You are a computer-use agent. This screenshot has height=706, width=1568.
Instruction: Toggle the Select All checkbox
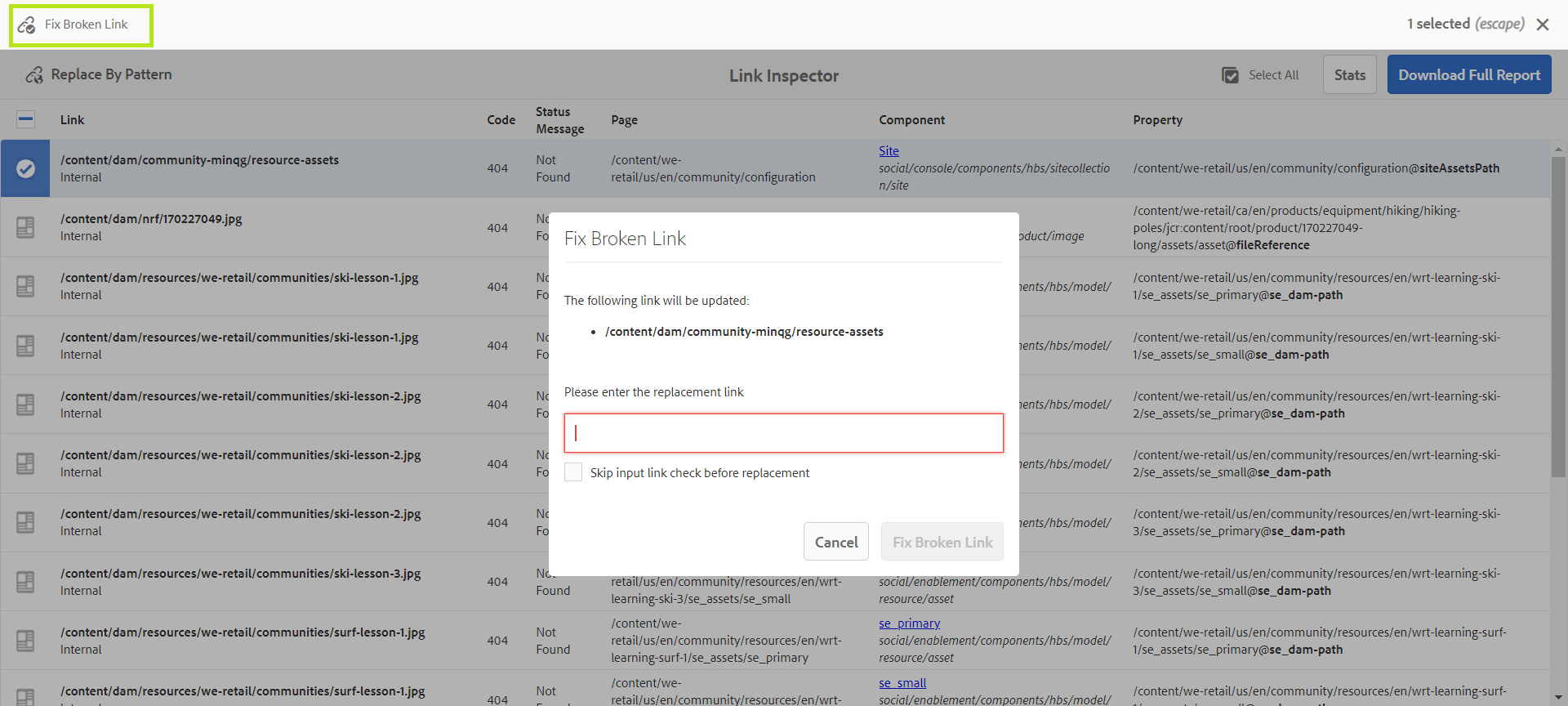pyautogui.click(x=1230, y=75)
